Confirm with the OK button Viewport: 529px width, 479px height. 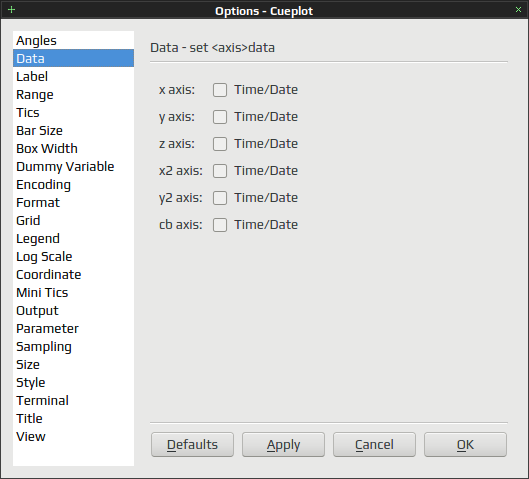(x=466, y=445)
